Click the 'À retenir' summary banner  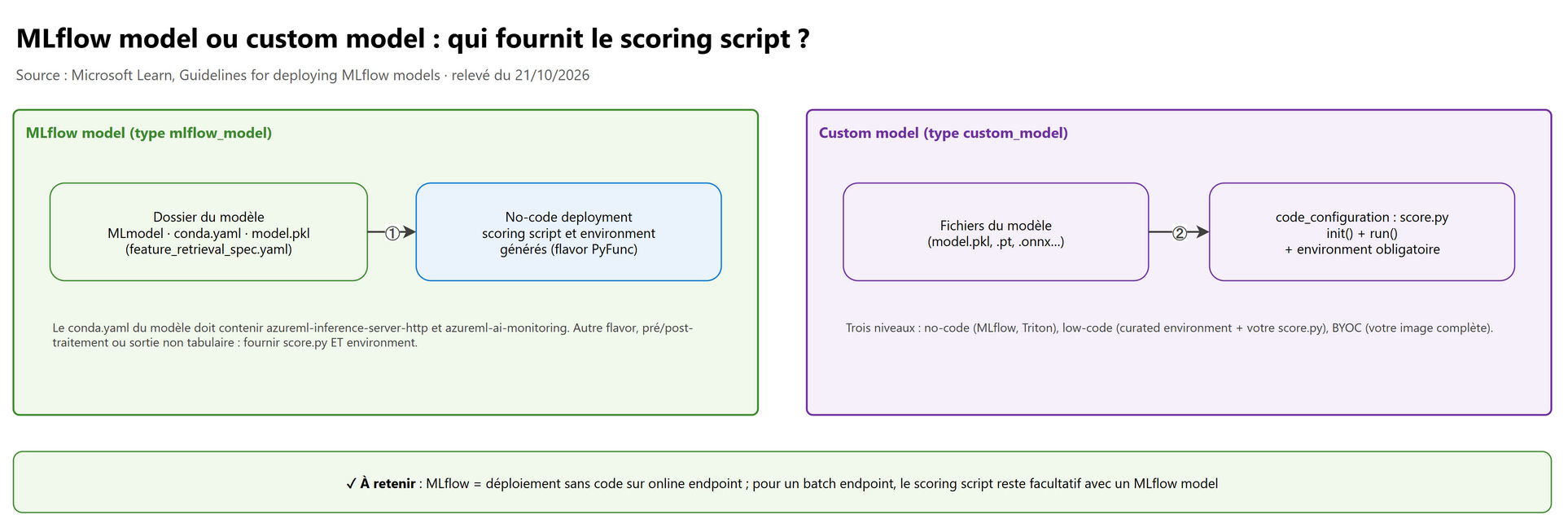click(x=782, y=482)
